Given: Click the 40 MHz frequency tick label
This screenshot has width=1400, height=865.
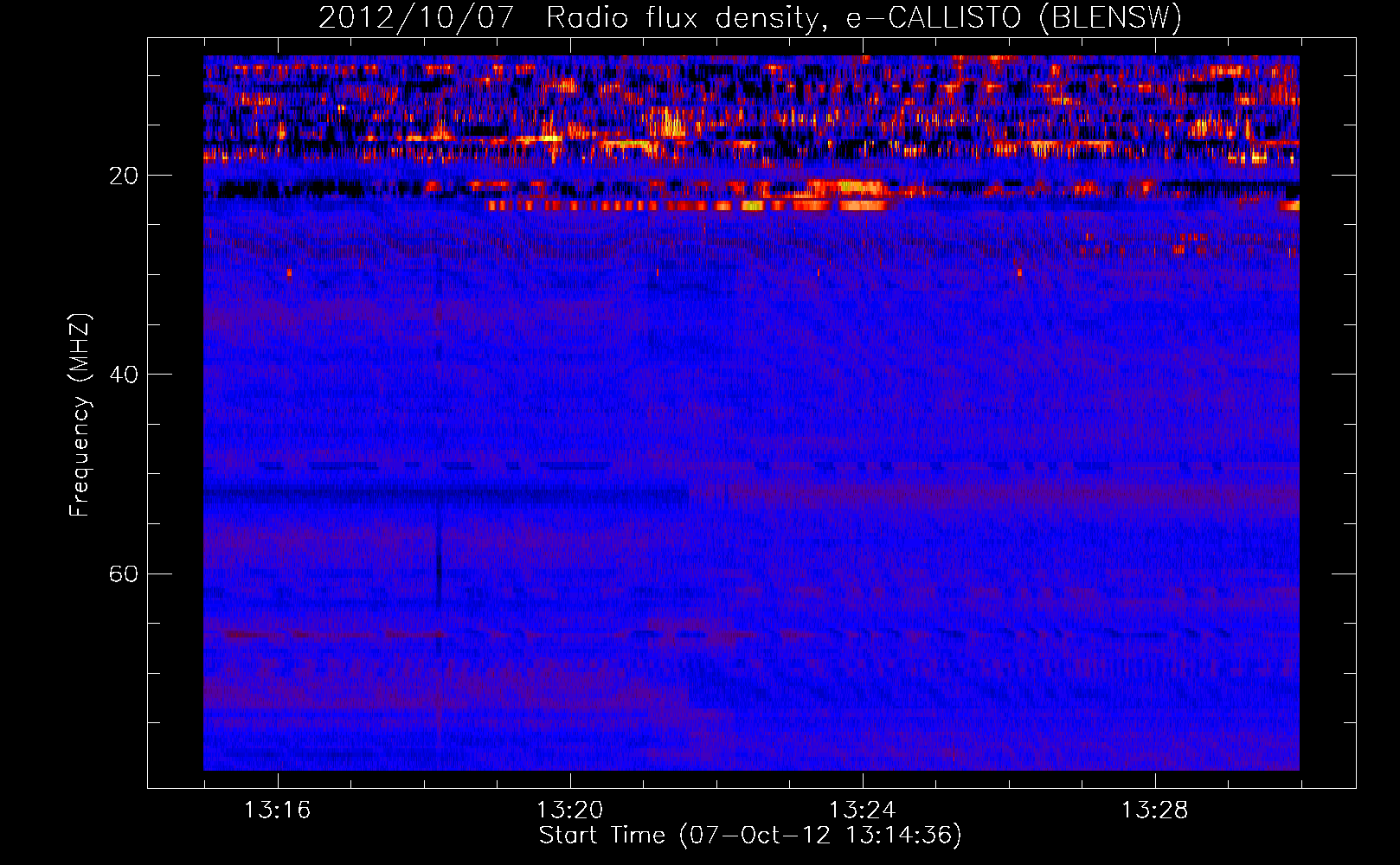Looking at the screenshot, I should (123, 375).
